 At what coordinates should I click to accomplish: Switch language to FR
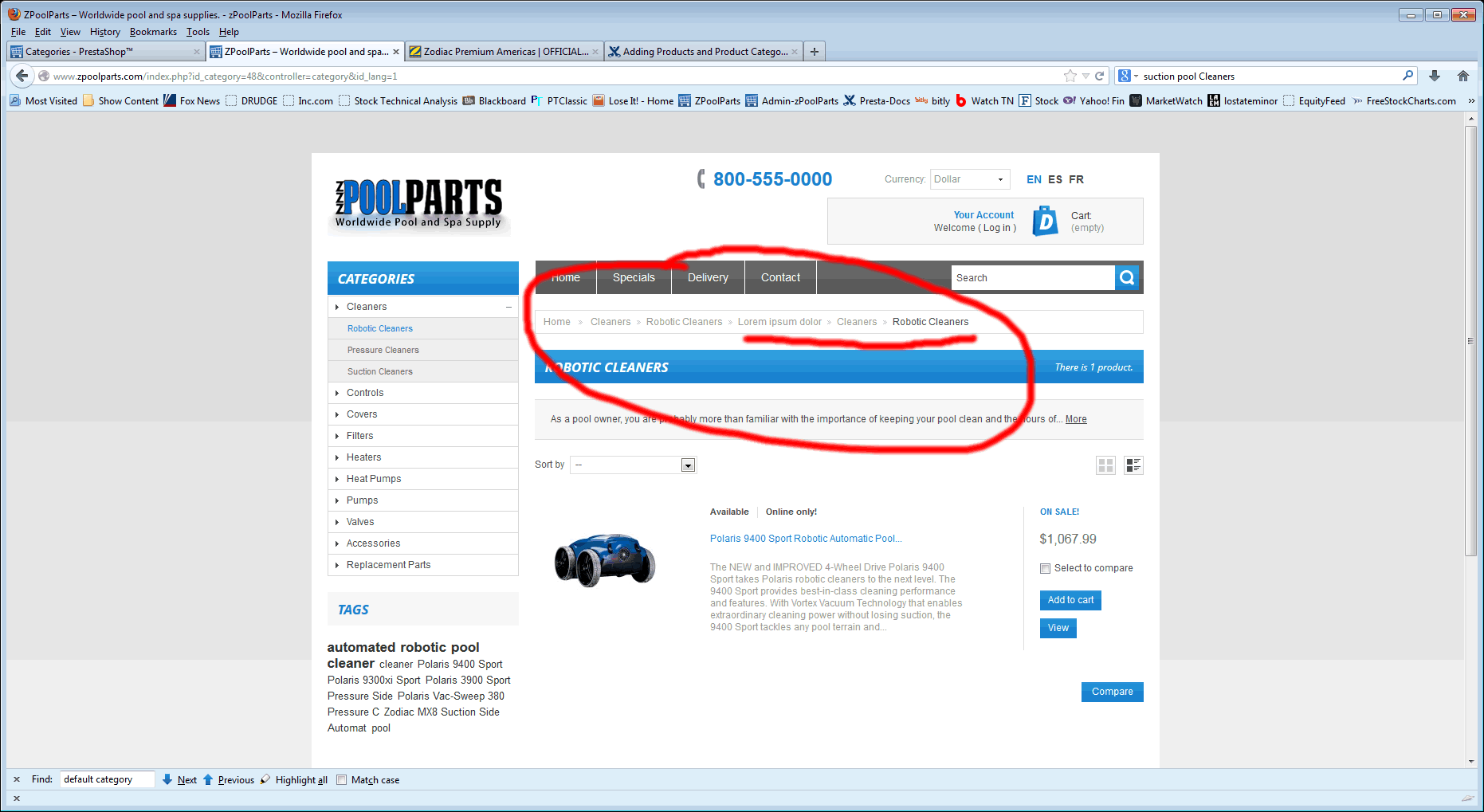[1076, 179]
